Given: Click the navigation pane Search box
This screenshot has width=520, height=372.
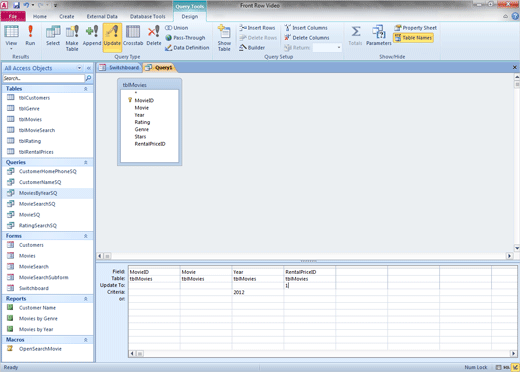Looking at the screenshot, I should point(44,78).
